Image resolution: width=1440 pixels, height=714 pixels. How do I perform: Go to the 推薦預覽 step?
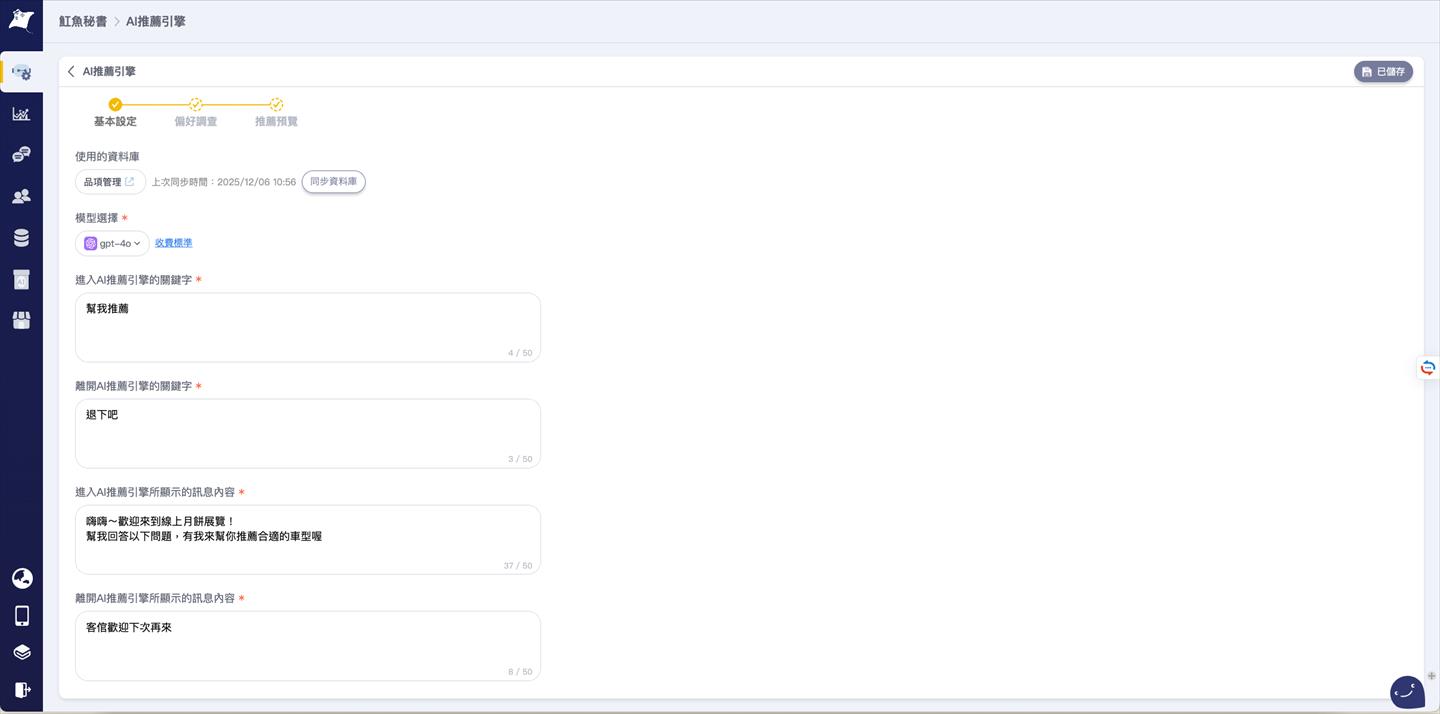coord(276,112)
